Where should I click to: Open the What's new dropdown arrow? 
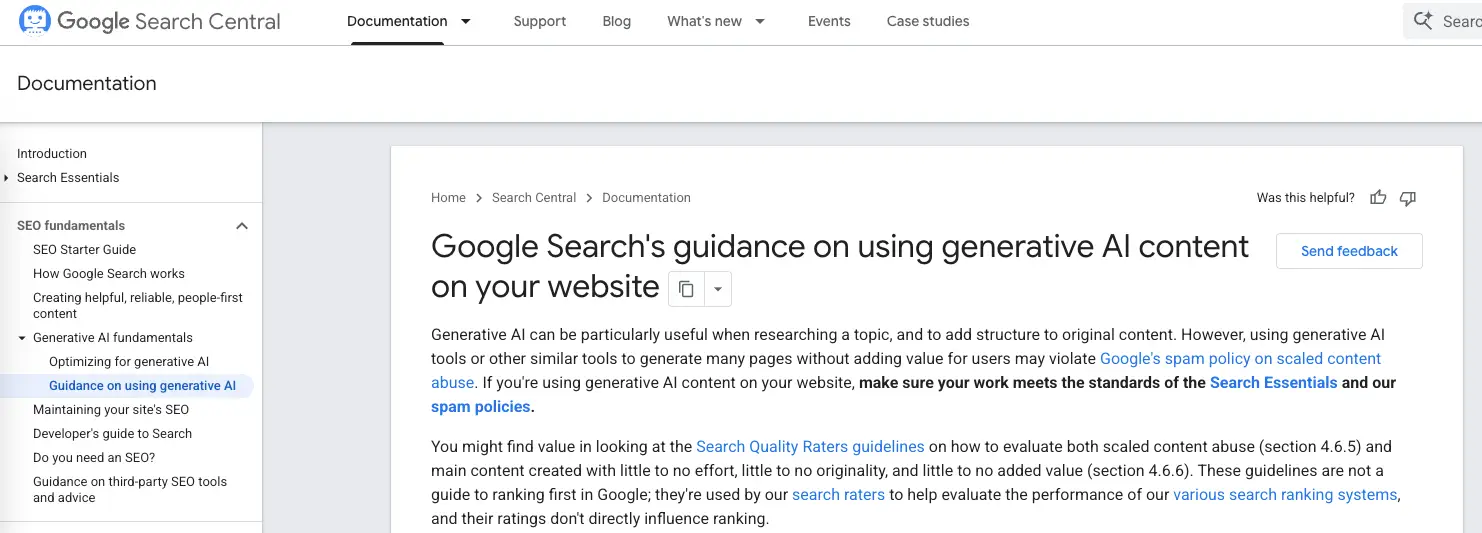click(760, 21)
